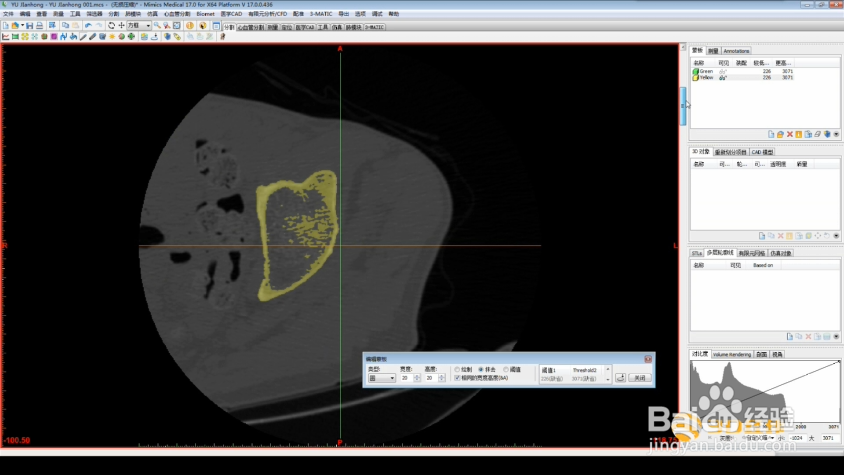The width and height of the screenshot is (844, 475).
Task: Select the magnifier zoom tool icon
Action: [x=157, y=26]
